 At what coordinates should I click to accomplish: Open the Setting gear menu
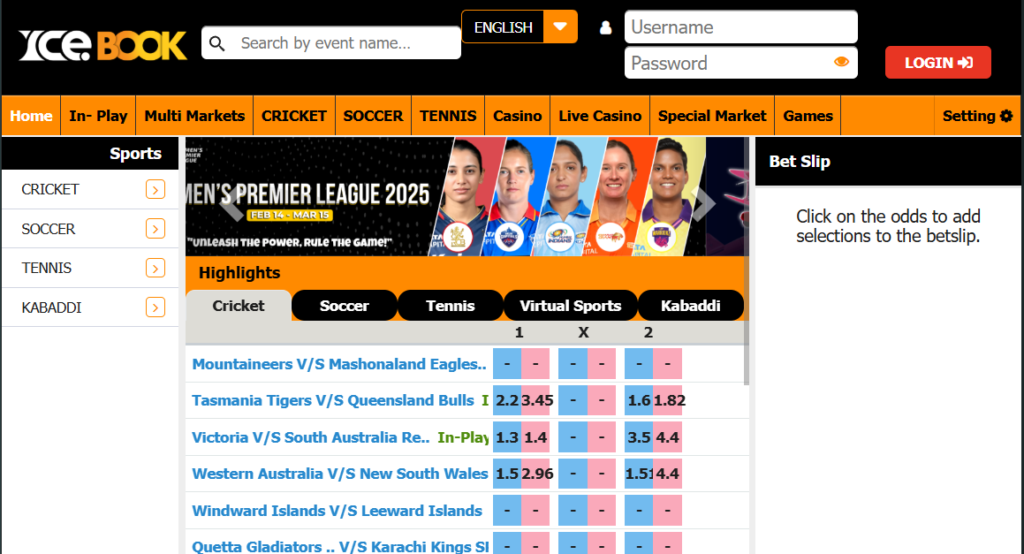(x=977, y=116)
